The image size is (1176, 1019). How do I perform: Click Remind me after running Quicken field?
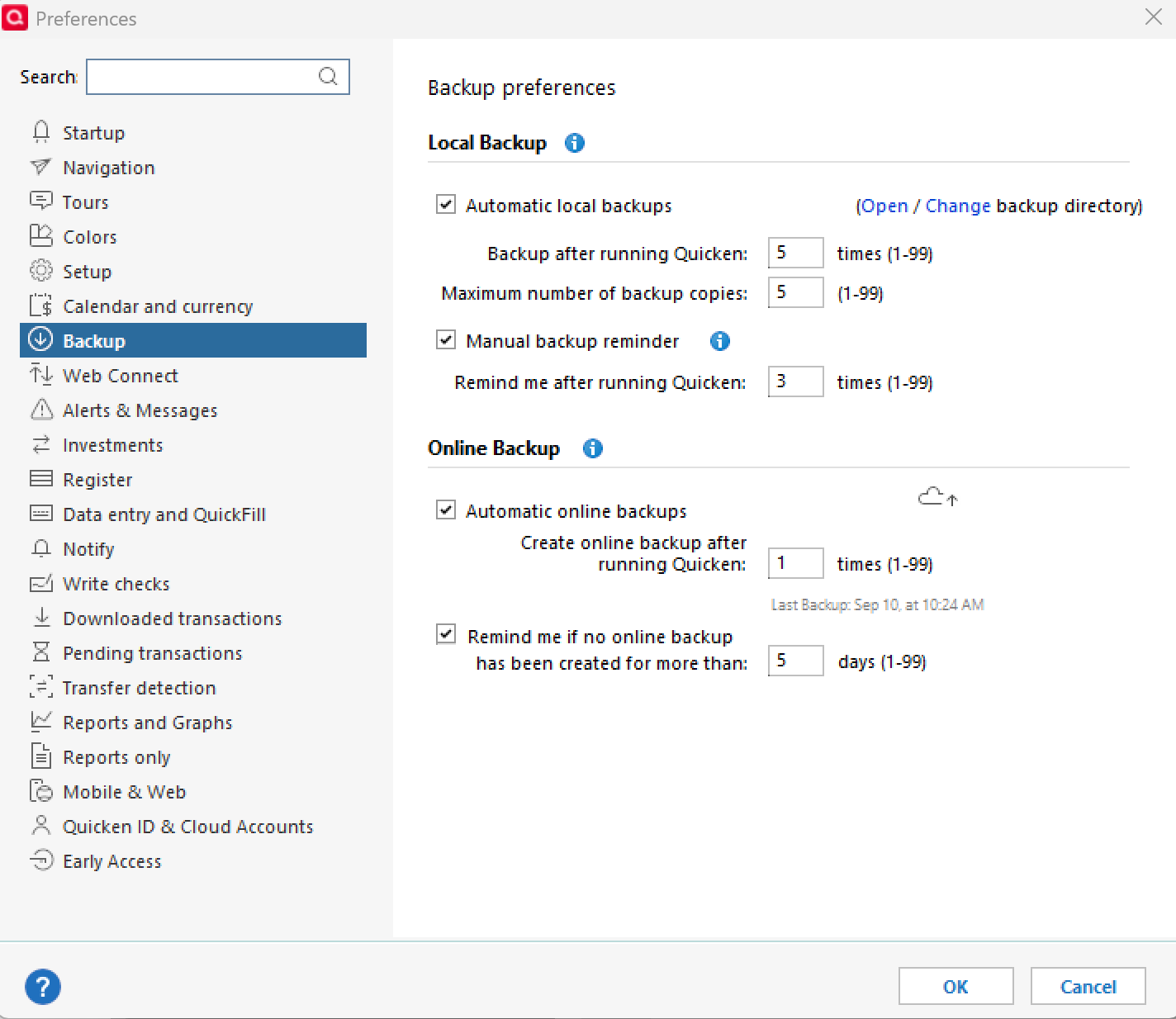(x=795, y=382)
